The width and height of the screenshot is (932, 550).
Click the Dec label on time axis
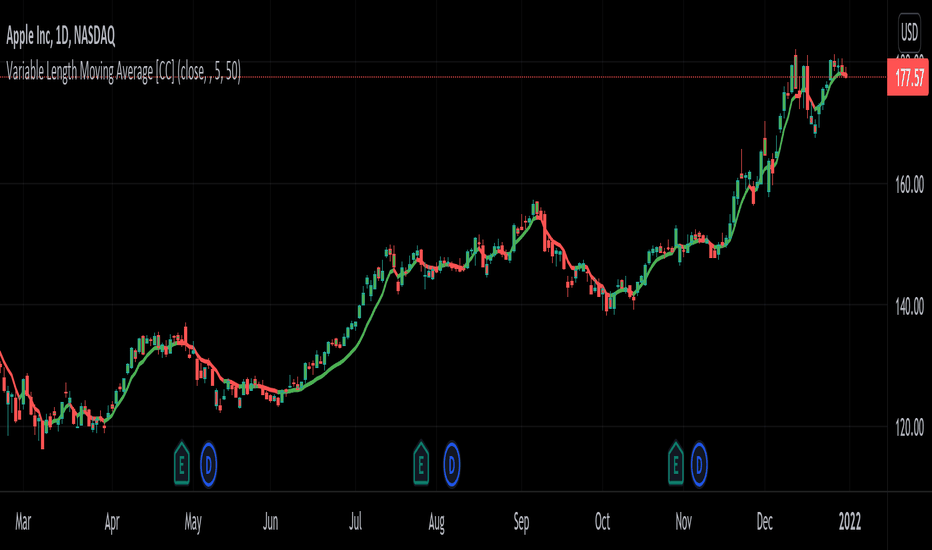(764, 522)
